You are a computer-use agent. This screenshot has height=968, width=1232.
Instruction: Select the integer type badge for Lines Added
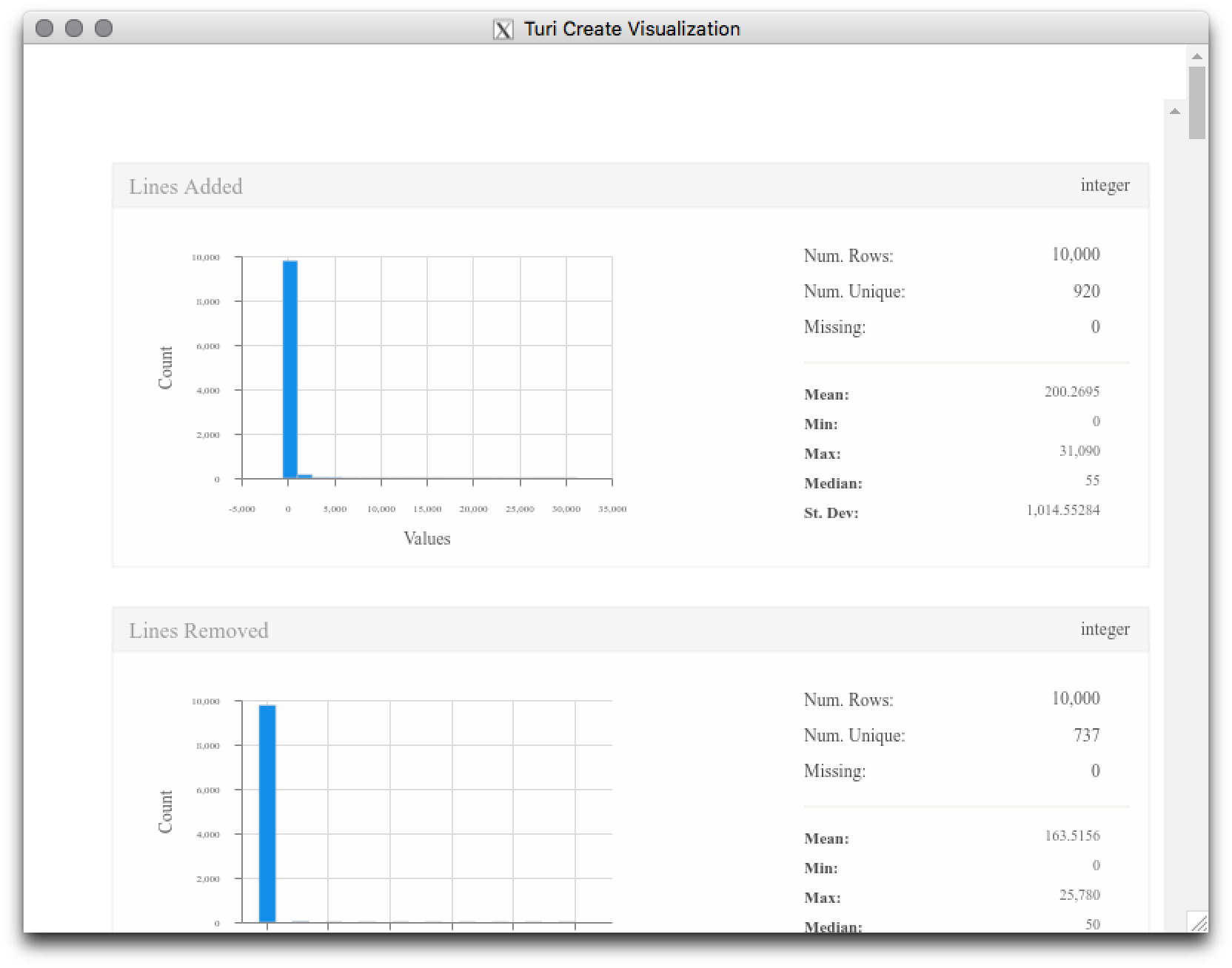point(1105,186)
